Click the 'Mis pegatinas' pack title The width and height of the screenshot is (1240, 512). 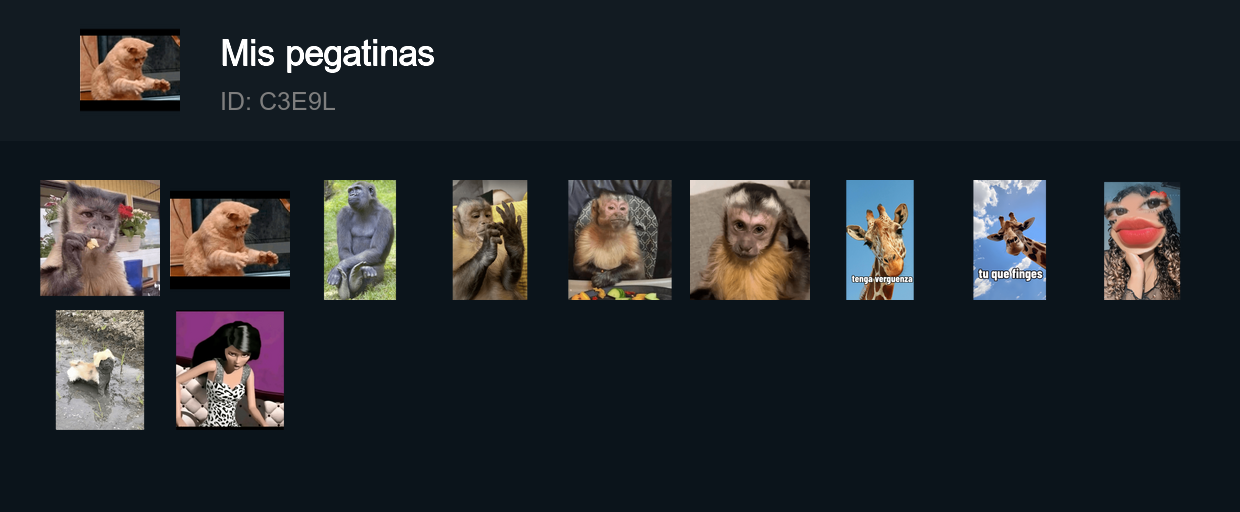pyautogui.click(x=328, y=54)
